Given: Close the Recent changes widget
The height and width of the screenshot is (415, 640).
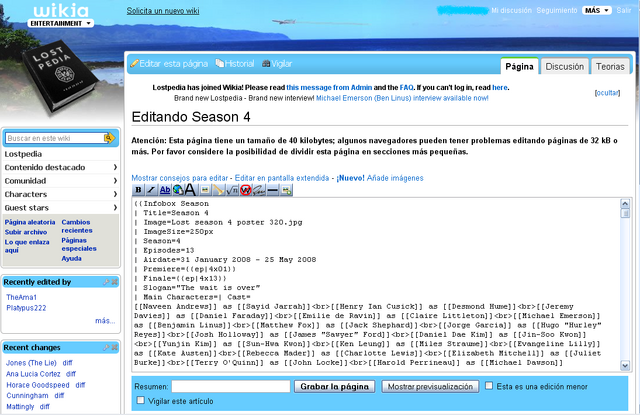Looking at the screenshot, I should tap(115, 348).
